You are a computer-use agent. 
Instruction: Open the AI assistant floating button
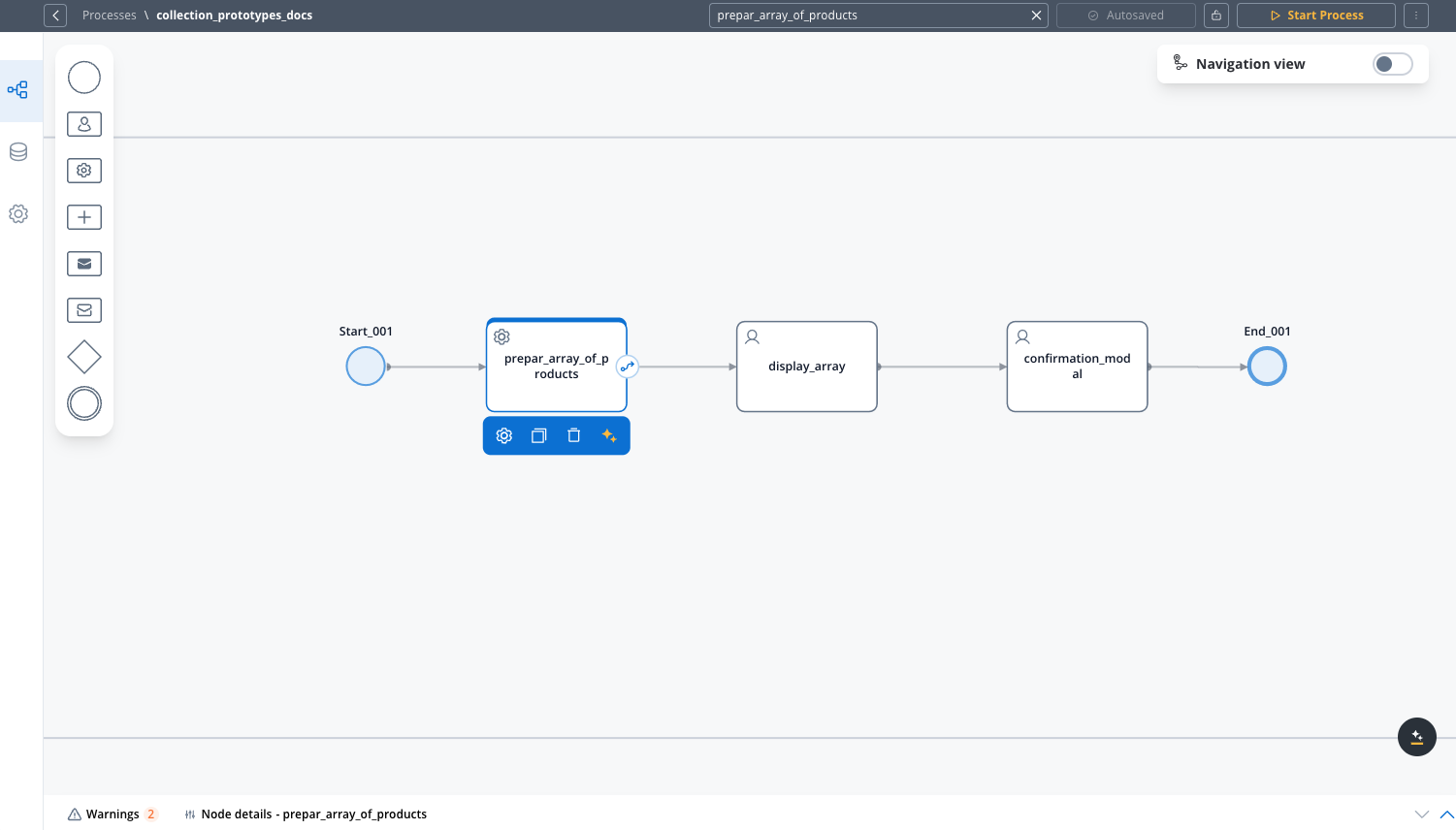[x=1417, y=737]
